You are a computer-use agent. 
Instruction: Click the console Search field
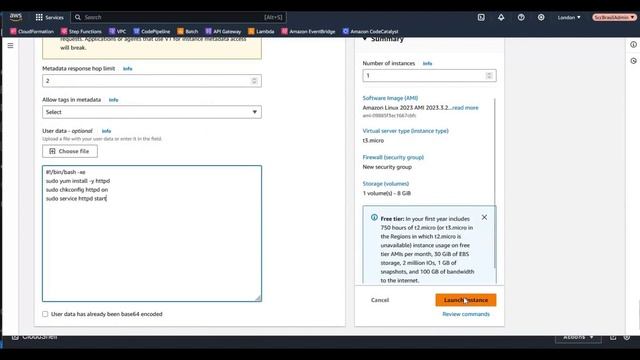click(179, 17)
